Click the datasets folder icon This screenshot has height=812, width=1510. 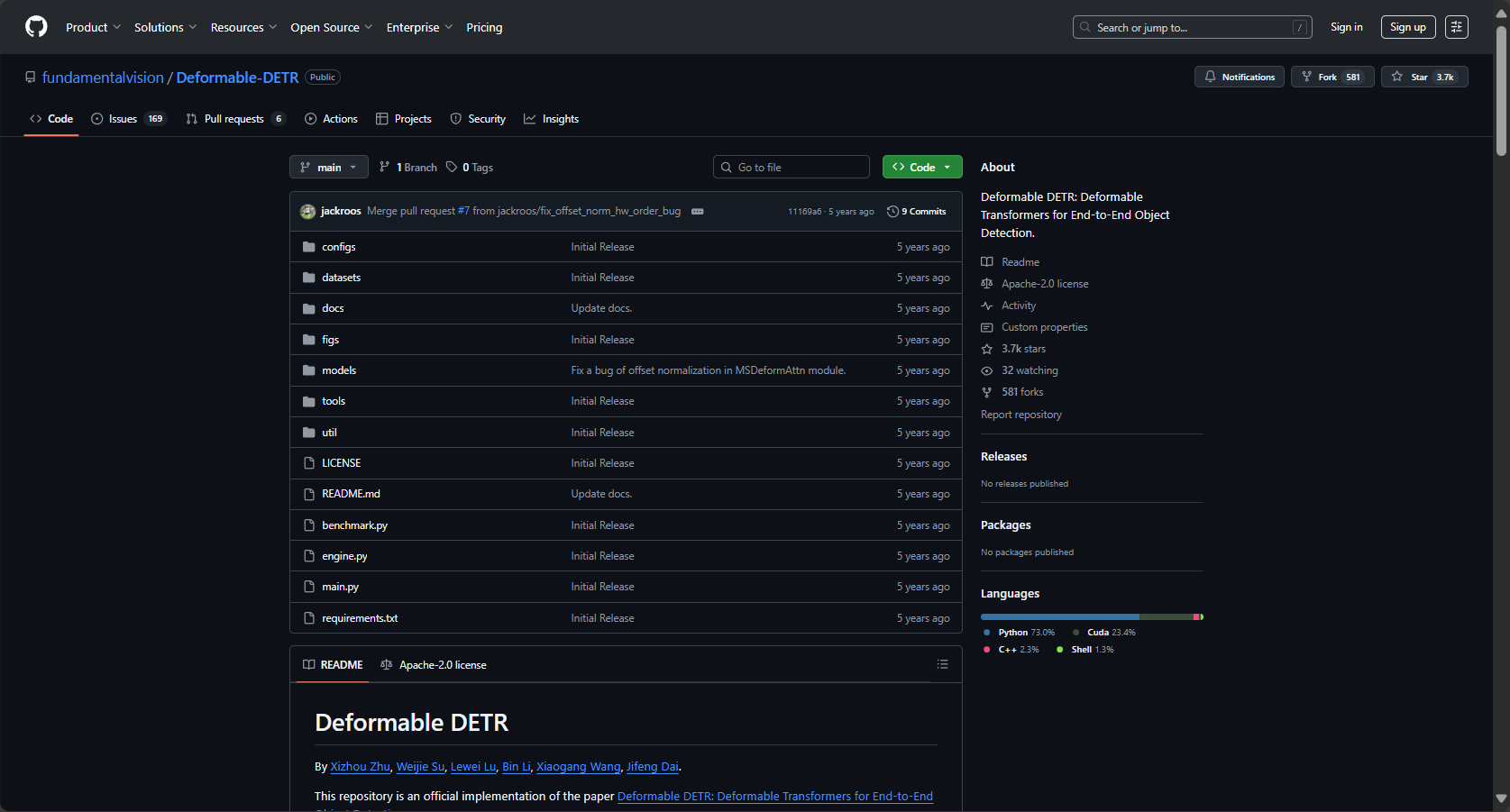pos(309,278)
